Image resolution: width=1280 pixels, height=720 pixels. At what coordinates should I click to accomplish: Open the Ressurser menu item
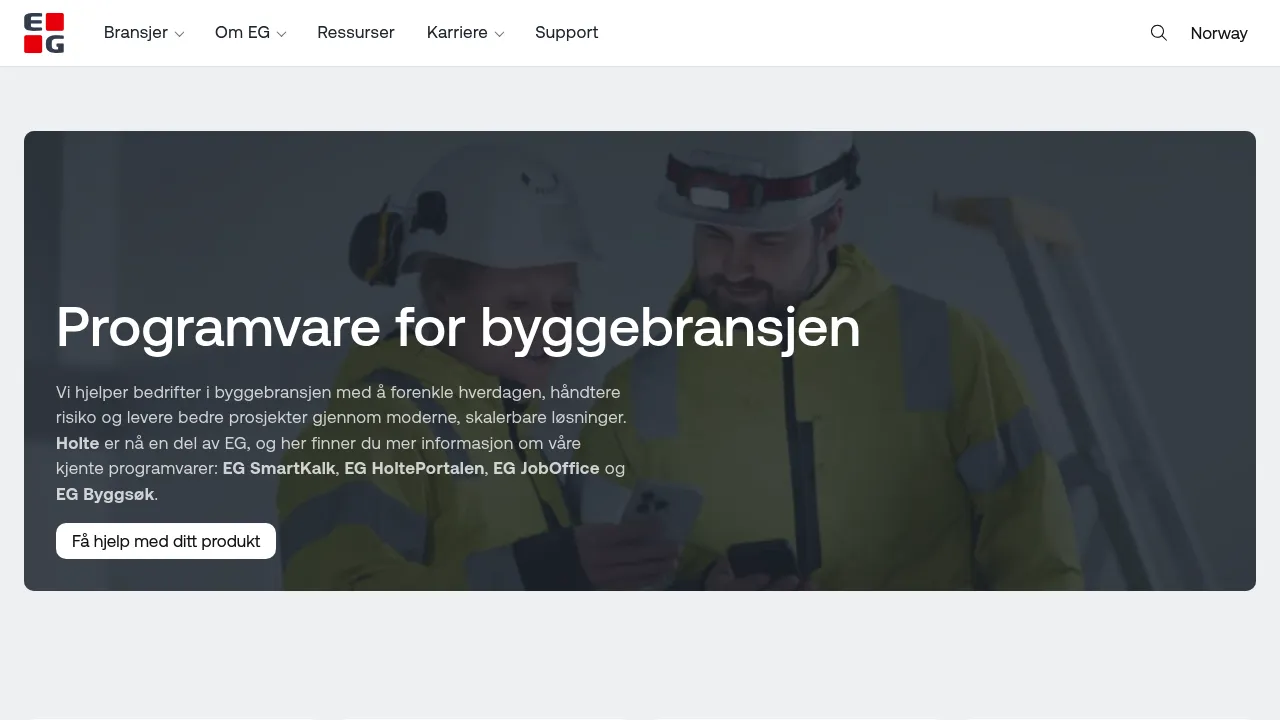(x=356, y=33)
